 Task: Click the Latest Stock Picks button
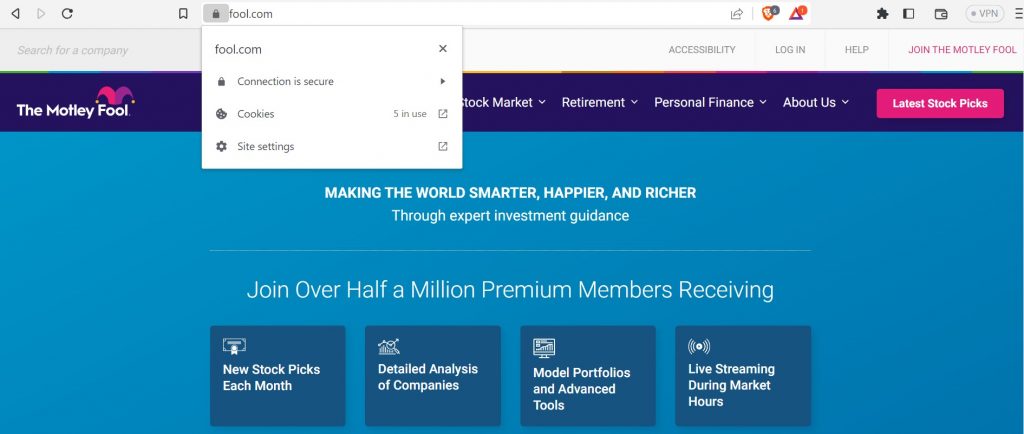pyautogui.click(x=939, y=103)
